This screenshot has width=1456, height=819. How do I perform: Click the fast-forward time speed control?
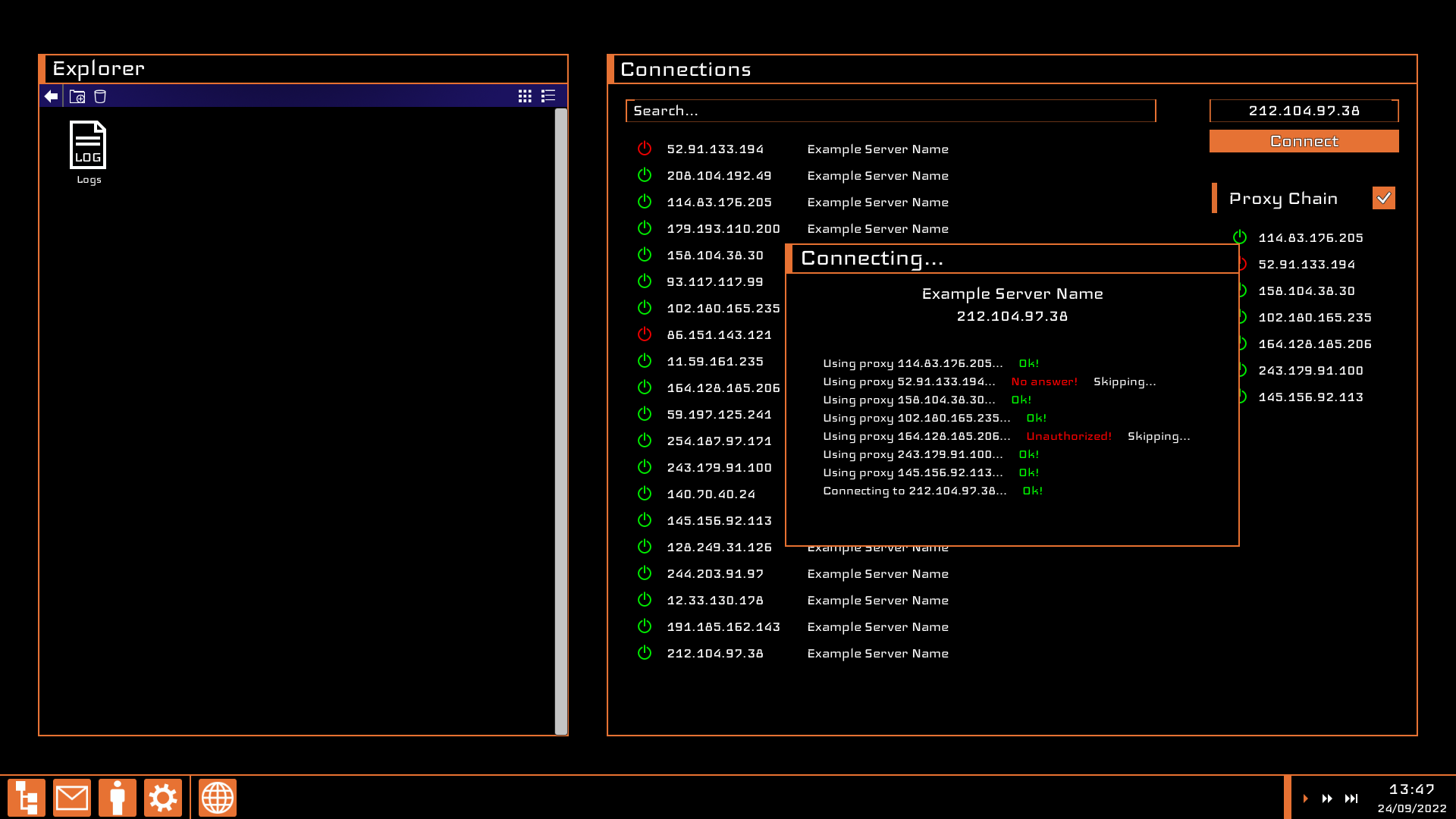click(x=1327, y=799)
